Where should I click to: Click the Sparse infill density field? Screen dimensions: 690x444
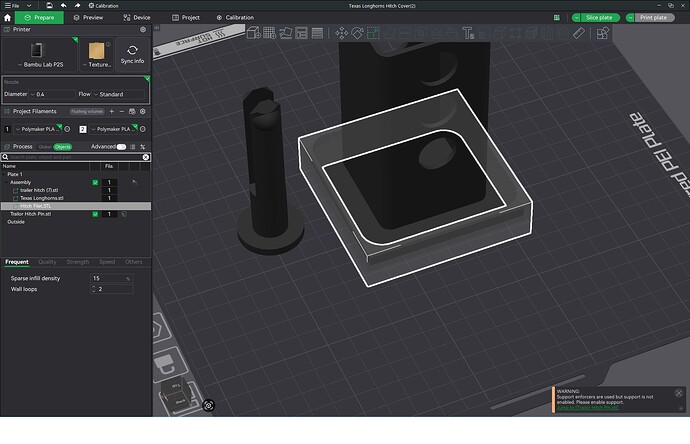(112, 278)
